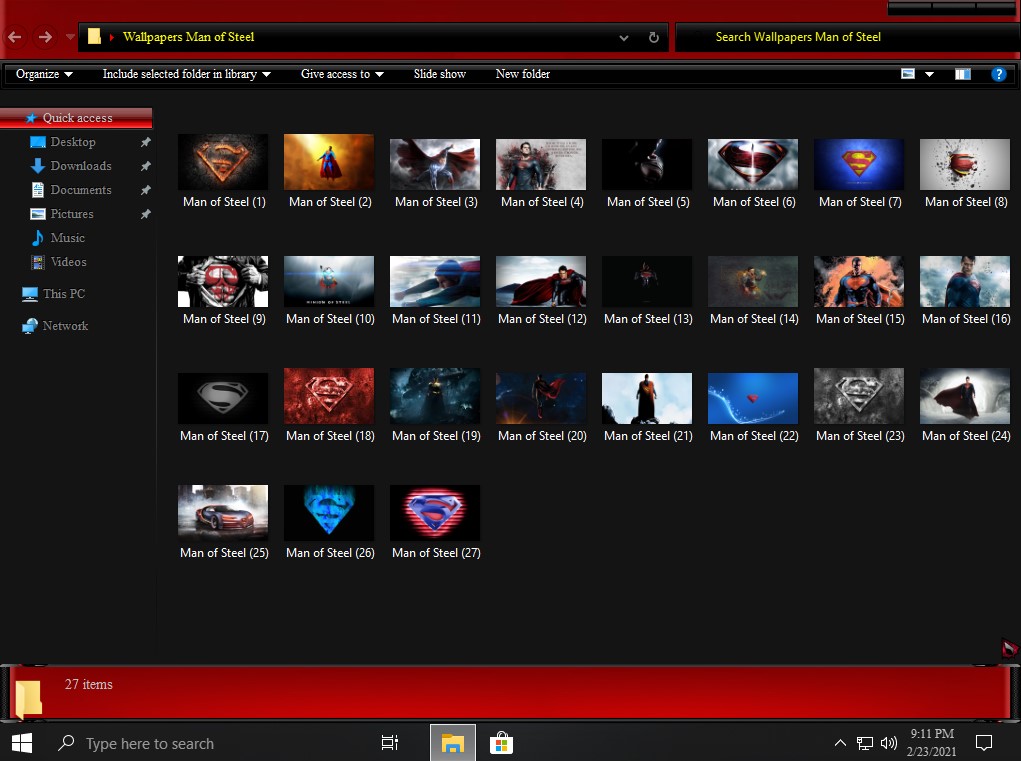Screen dimensions: 1021x761
Task: Select Man of Steel (12) thumbnail
Action: click(x=541, y=281)
